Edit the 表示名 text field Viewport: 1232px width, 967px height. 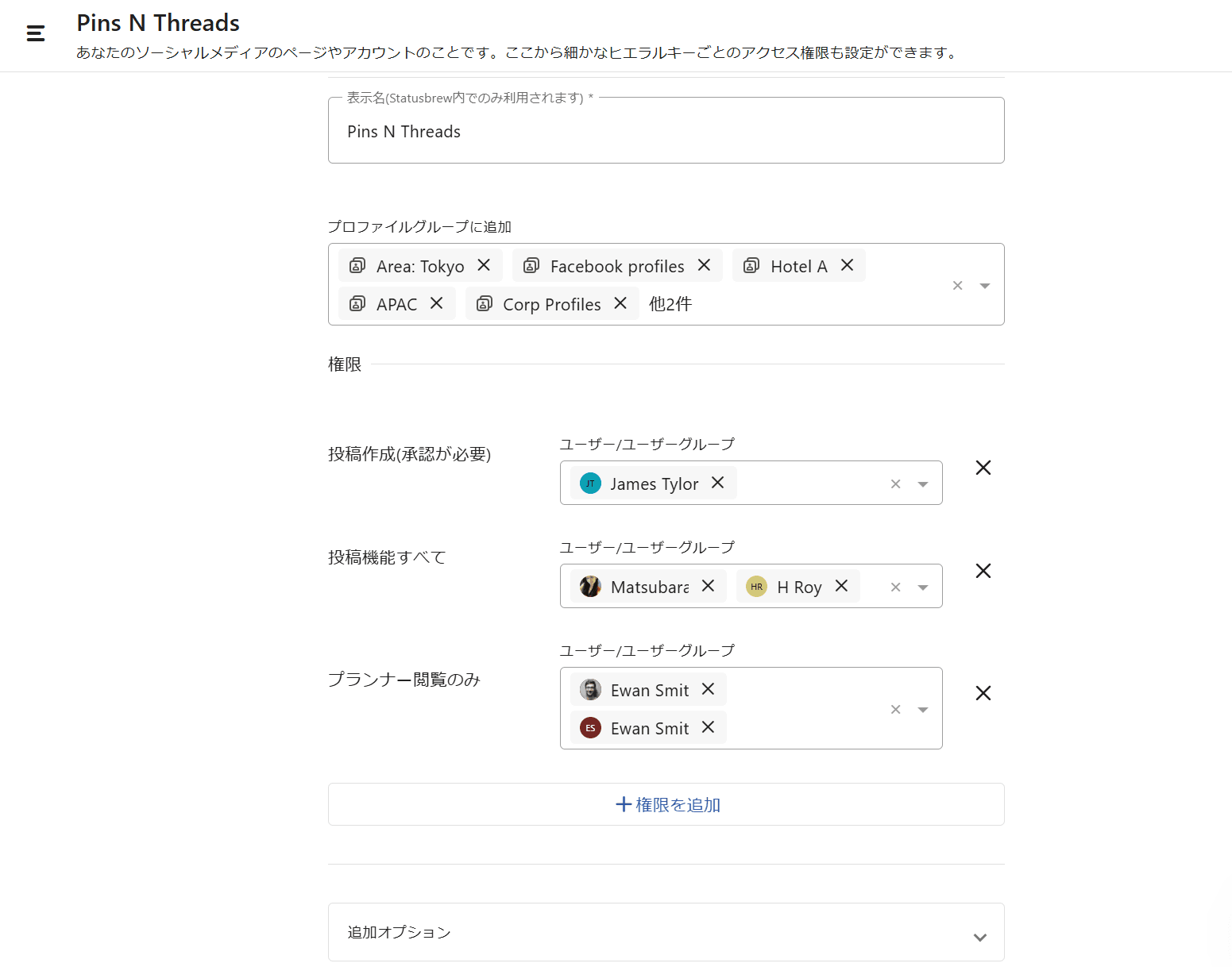pyautogui.click(x=666, y=132)
